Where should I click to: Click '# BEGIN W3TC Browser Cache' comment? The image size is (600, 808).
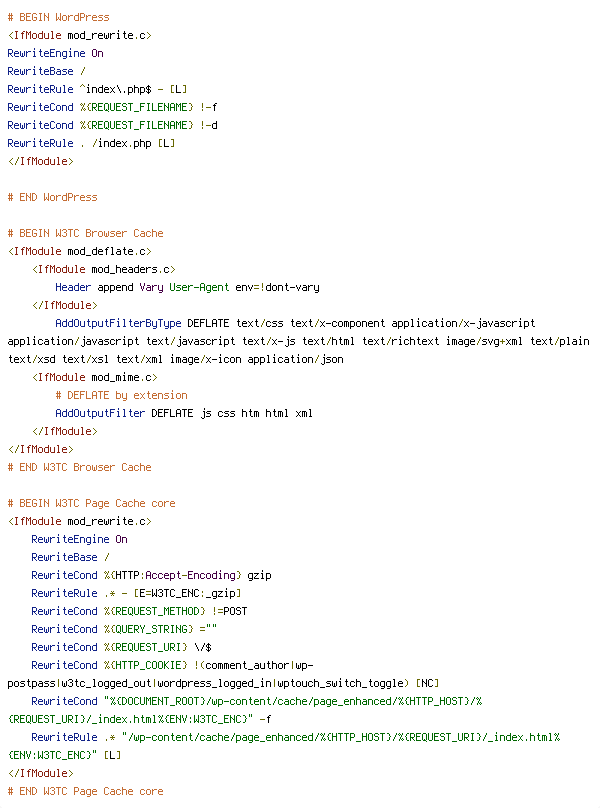pos(85,233)
